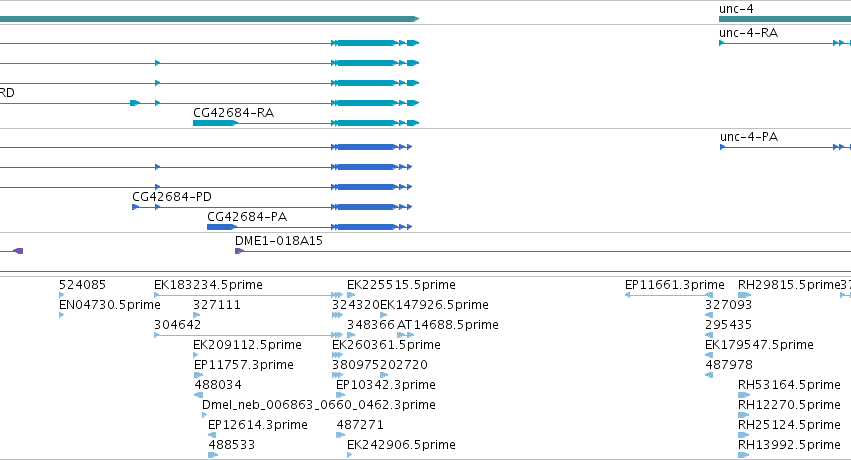The width and height of the screenshot is (851, 460).
Task: Select the CG42684-PA label
Action: (247, 216)
